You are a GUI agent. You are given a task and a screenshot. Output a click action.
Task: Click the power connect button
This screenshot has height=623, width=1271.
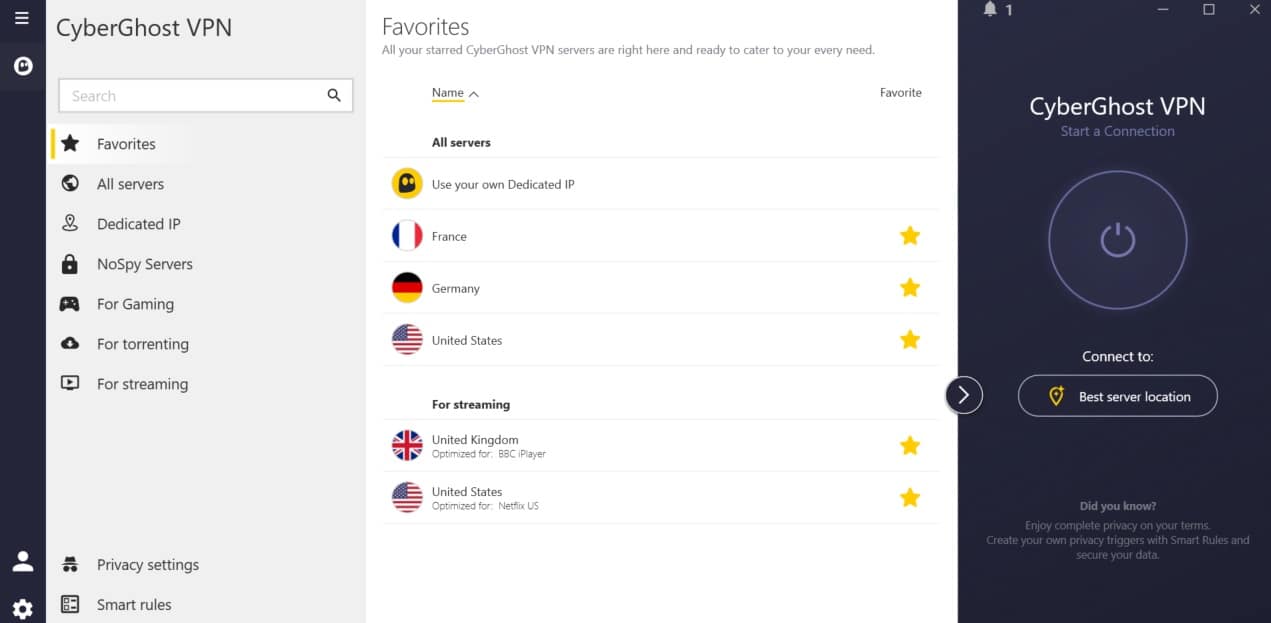coord(1117,240)
